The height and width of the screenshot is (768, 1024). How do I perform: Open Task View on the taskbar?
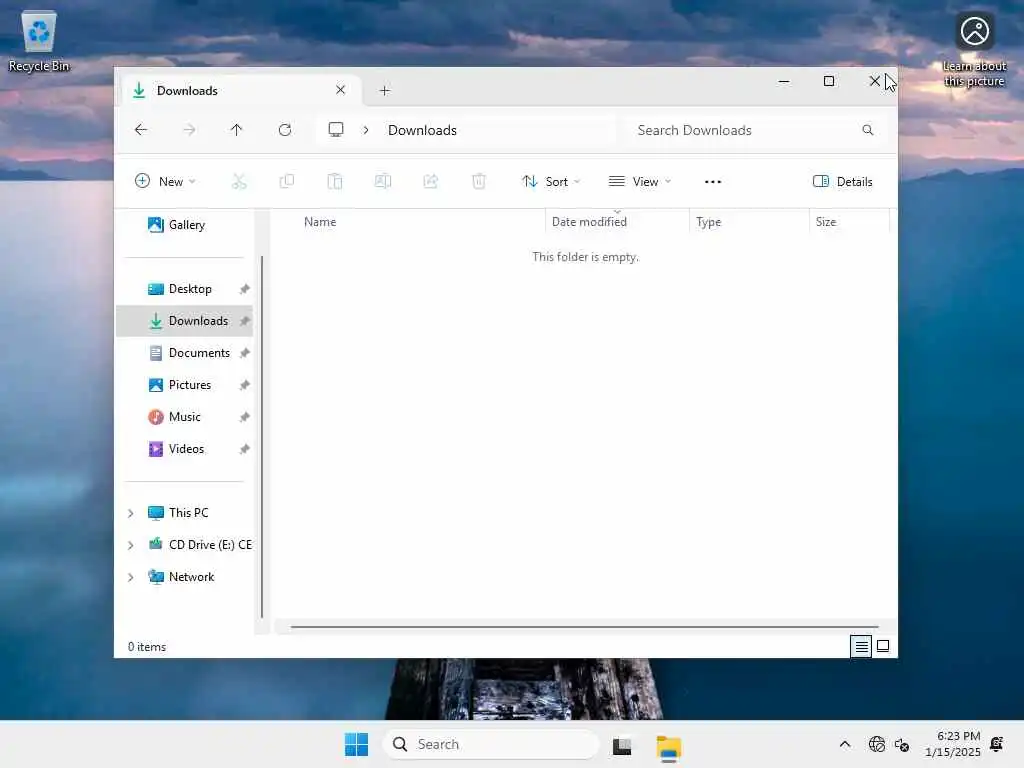click(x=622, y=745)
